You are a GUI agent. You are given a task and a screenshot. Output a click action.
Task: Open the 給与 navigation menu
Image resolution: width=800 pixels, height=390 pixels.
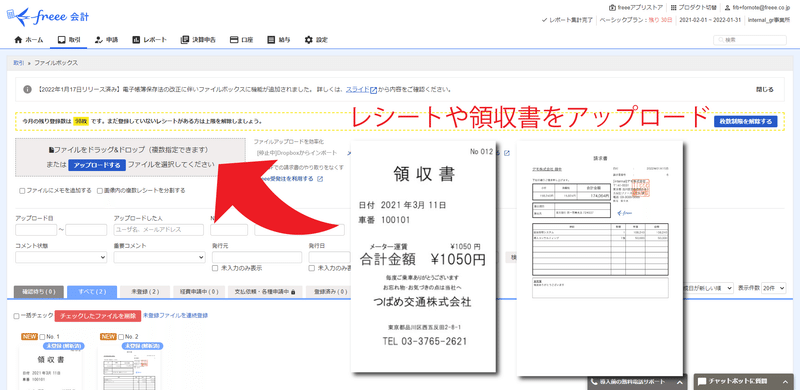coord(279,40)
